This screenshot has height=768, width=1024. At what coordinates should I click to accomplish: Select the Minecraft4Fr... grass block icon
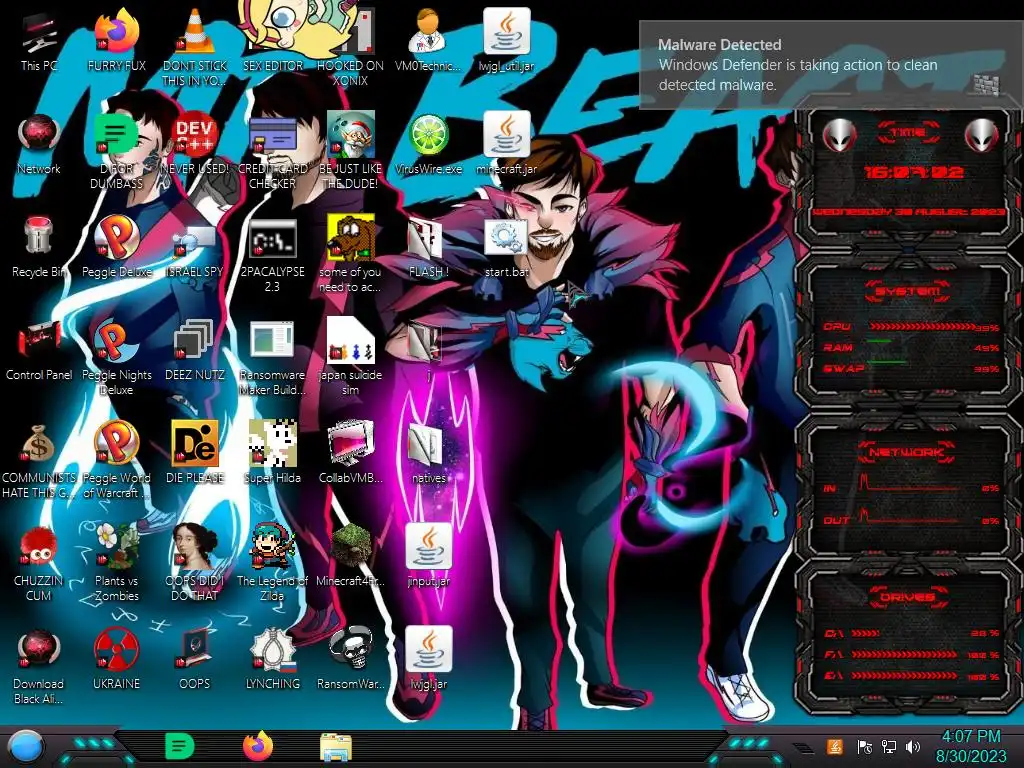pyautogui.click(x=350, y=557)
